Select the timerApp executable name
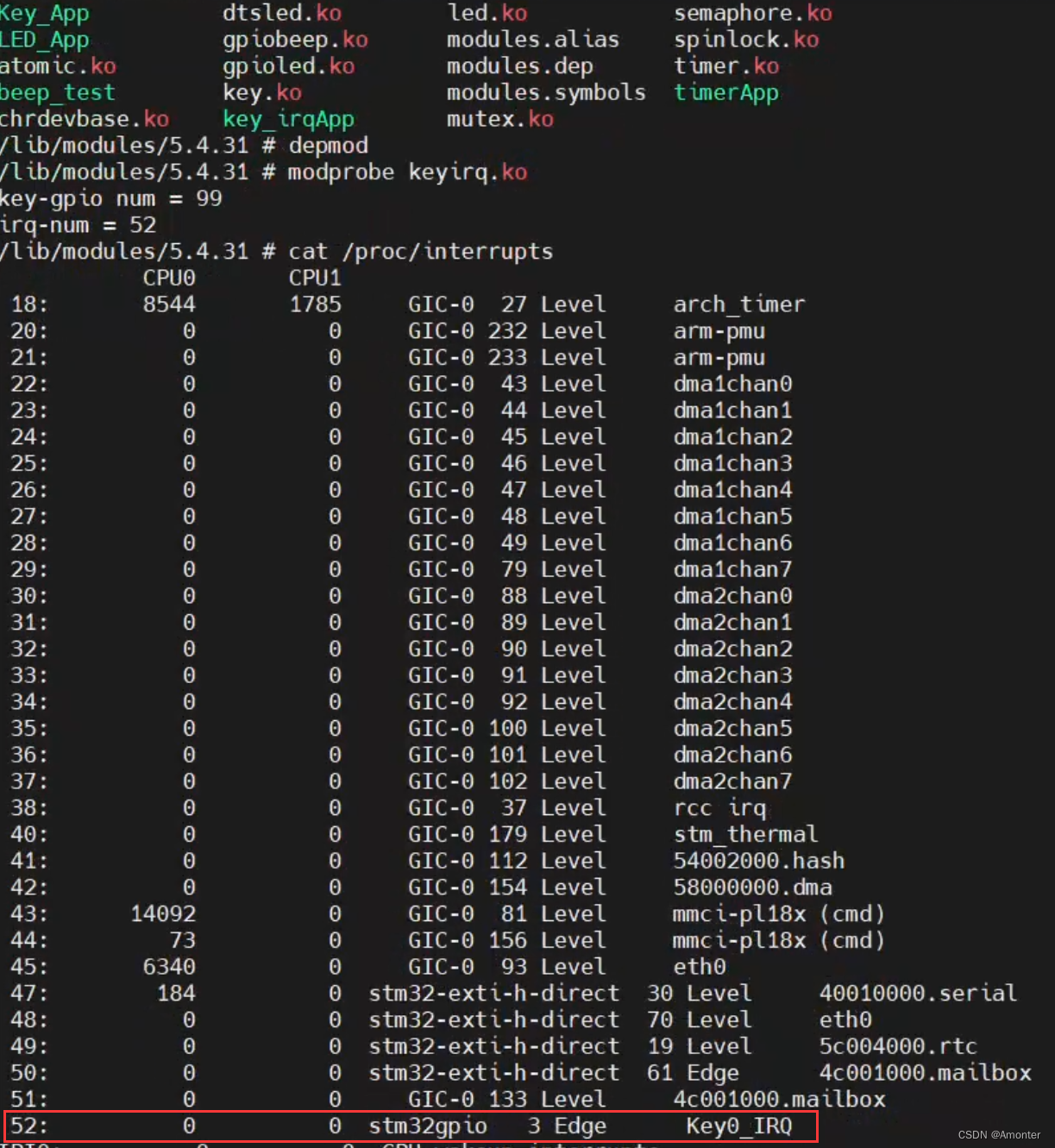The height and width of the screenshot is (1148, 1055). (726, 92)
